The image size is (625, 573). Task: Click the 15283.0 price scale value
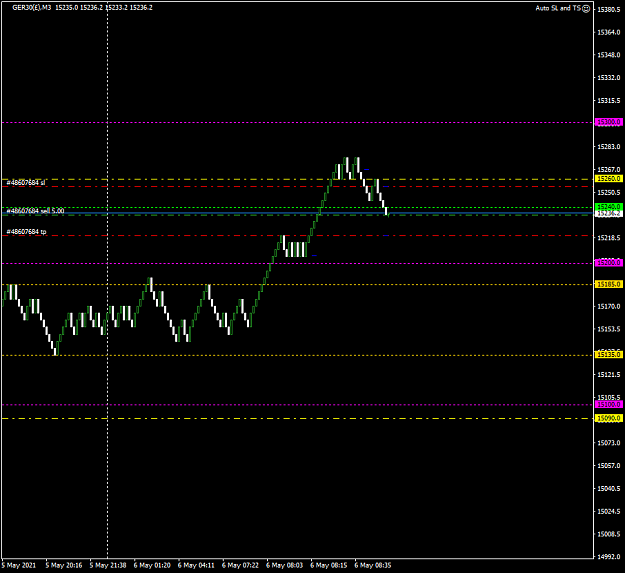[x=609, y=147]
